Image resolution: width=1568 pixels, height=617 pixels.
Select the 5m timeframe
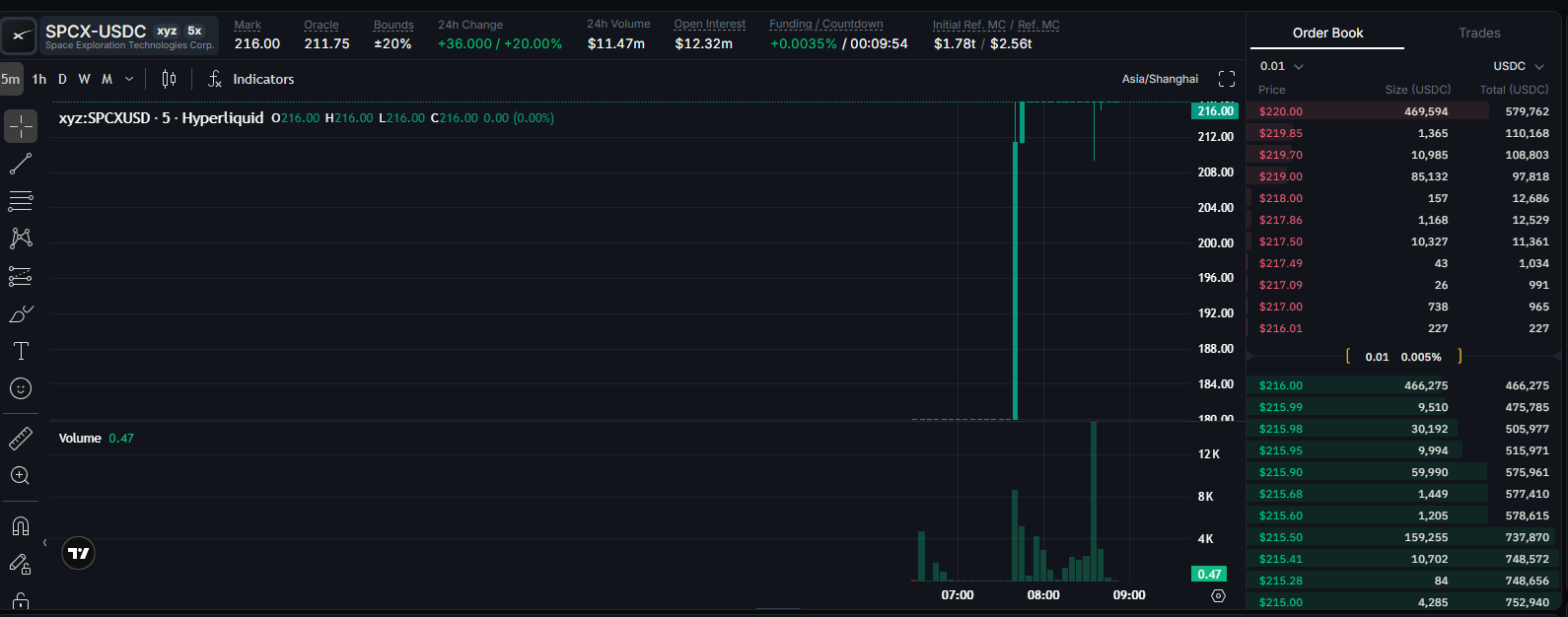coord(11,79)
